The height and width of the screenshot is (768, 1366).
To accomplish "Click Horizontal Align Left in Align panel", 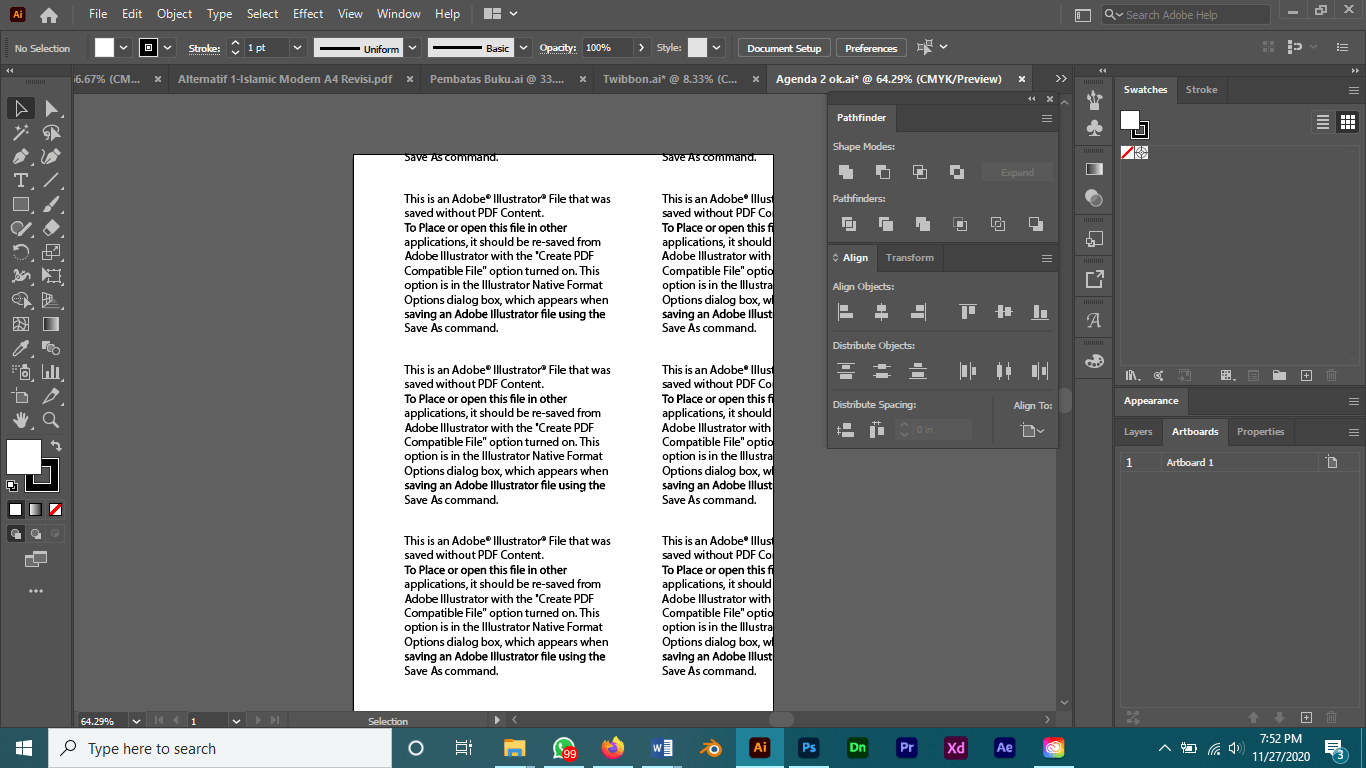I will [x=845, y=311].
